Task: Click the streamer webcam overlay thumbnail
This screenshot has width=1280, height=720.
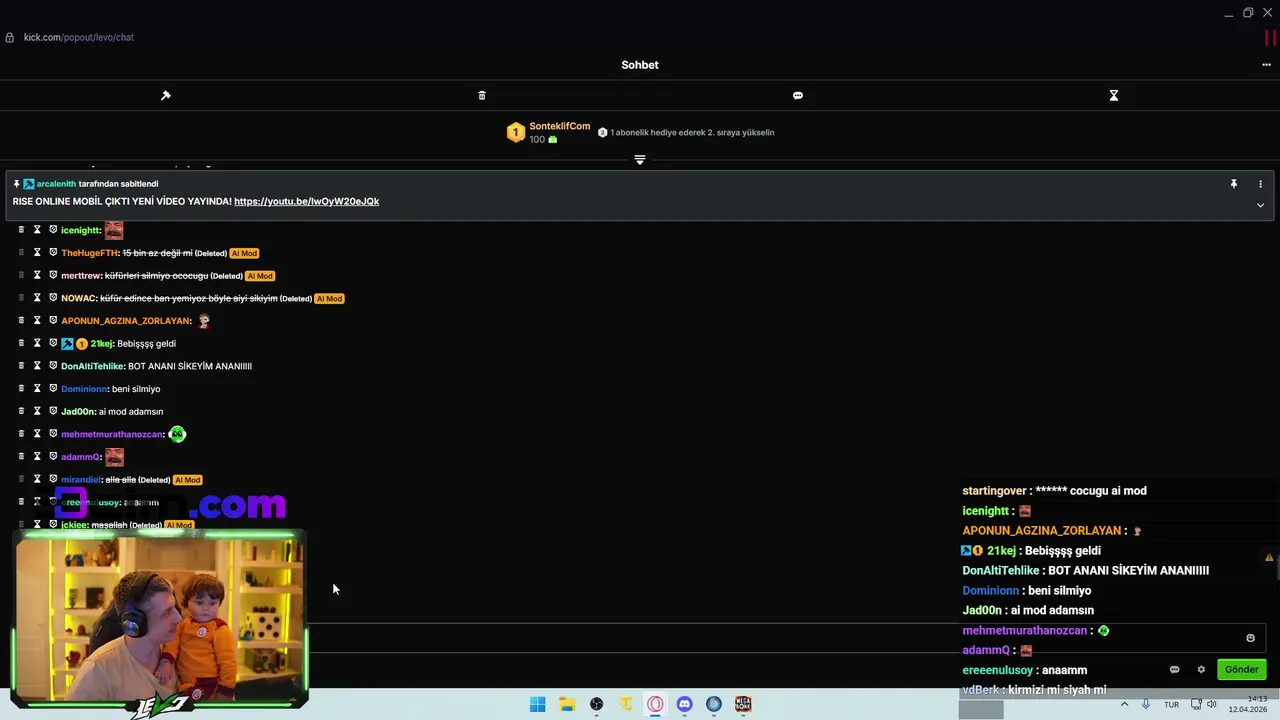Action: (x=158, y=620)
